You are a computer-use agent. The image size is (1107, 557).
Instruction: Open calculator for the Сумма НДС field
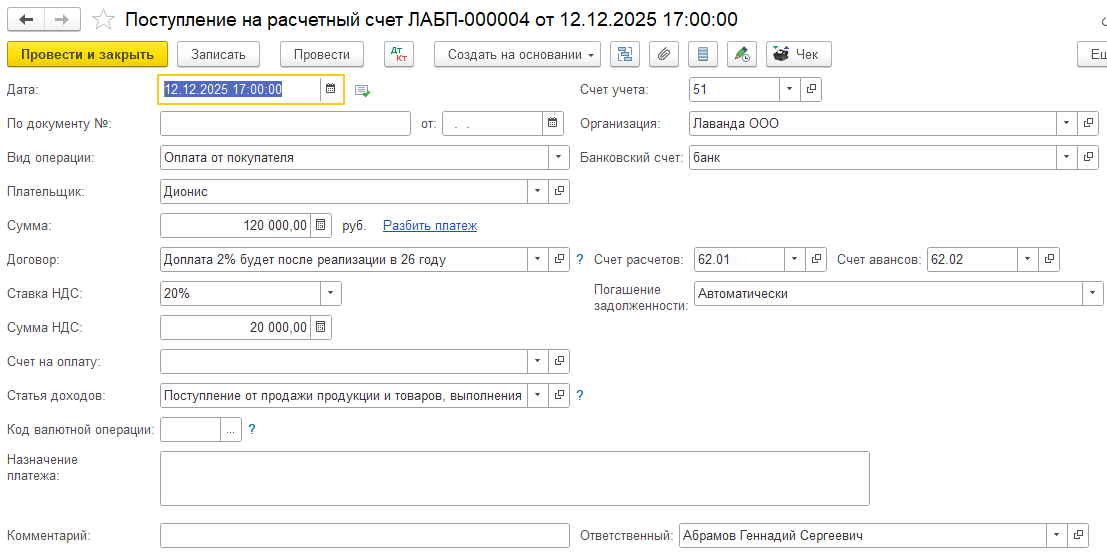point(320,328)
